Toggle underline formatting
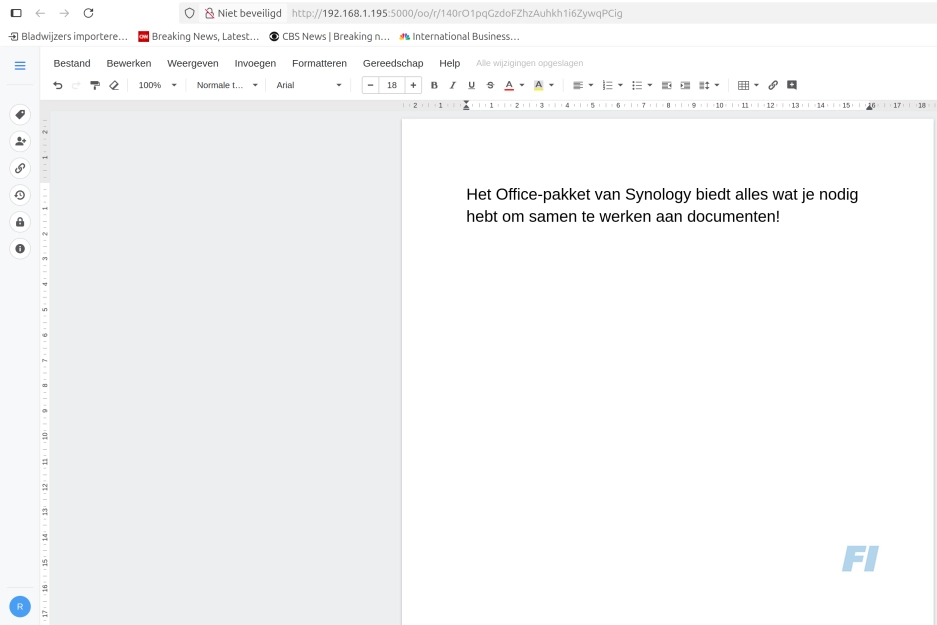This screenshot has width=937, height=625. [x=471, y=85]
